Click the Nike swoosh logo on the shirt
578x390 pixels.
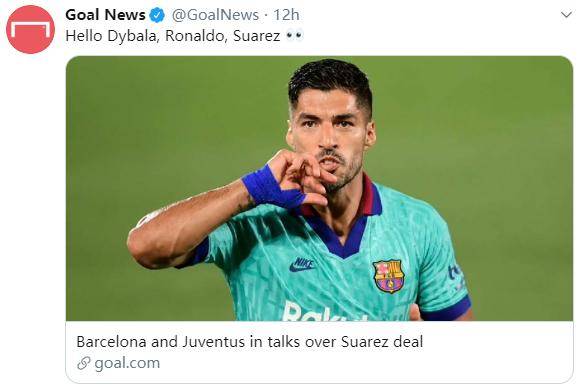click(302, 265)
